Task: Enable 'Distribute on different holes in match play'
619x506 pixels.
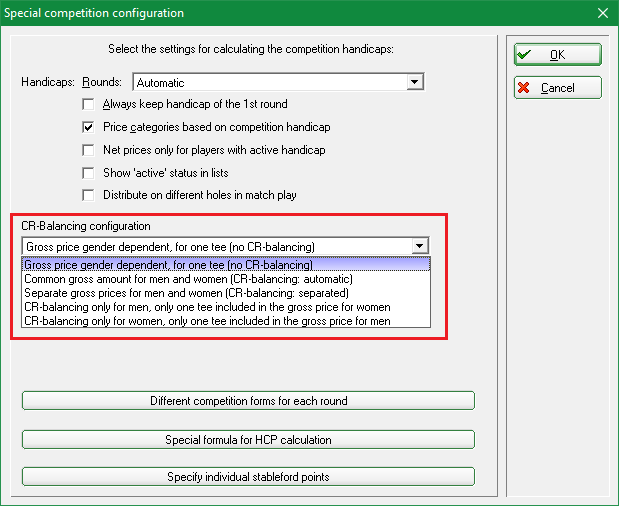Action: pyautogui.click(x=89, y=195)
